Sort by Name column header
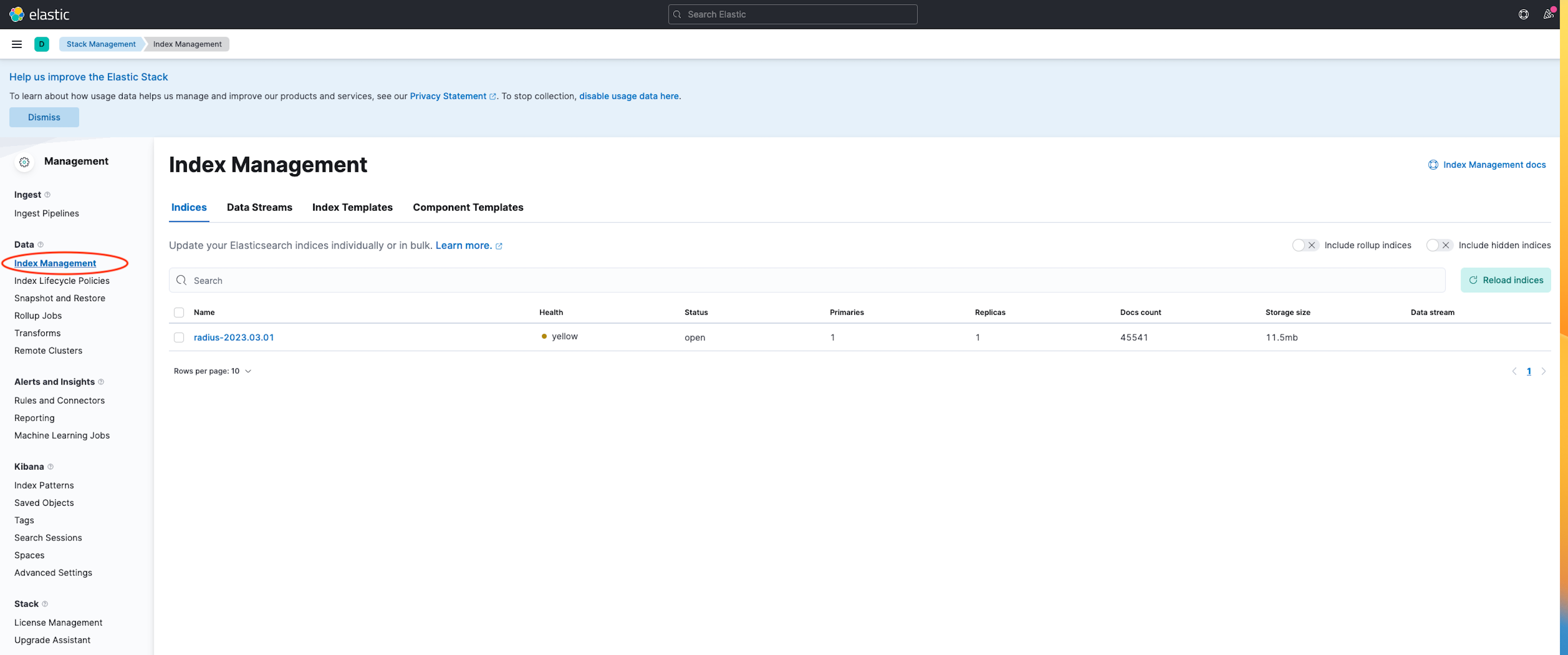This screenshot has height=655, width=1568. 204,312
